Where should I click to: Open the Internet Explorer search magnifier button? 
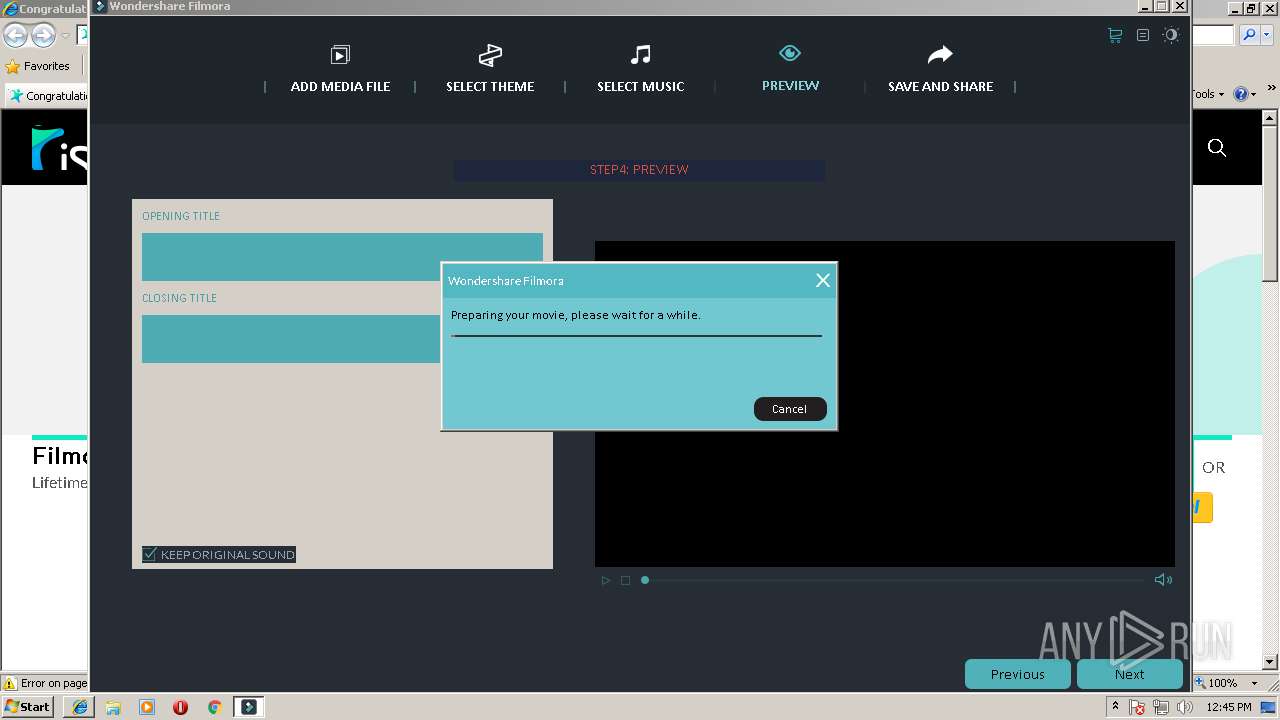pos(1249,35)
